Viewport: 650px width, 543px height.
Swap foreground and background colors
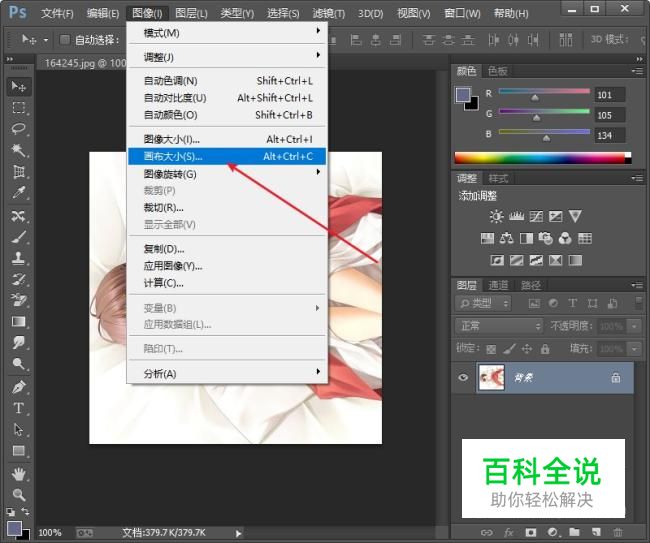point(25,511)
